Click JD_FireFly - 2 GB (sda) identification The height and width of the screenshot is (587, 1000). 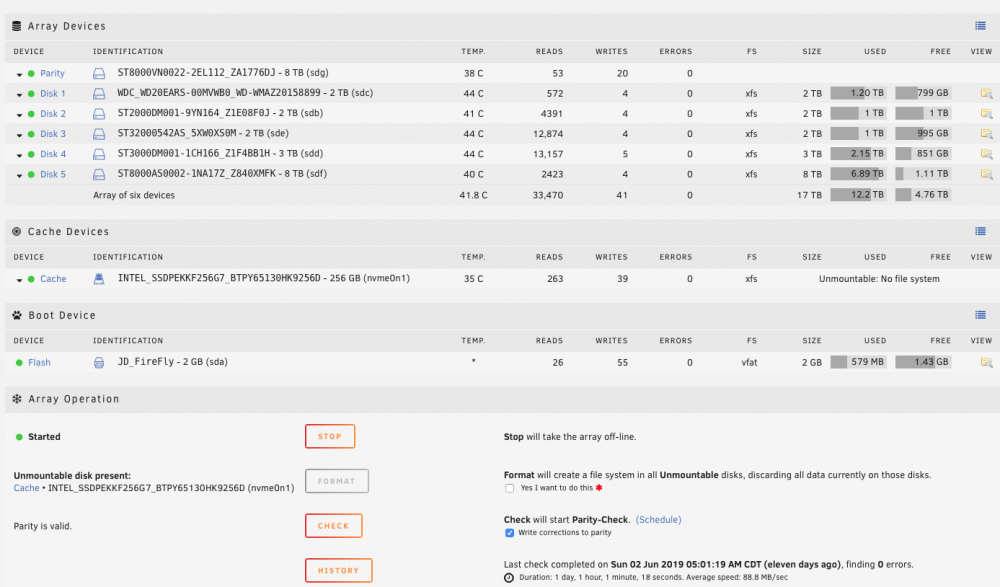tap(172, 362)
